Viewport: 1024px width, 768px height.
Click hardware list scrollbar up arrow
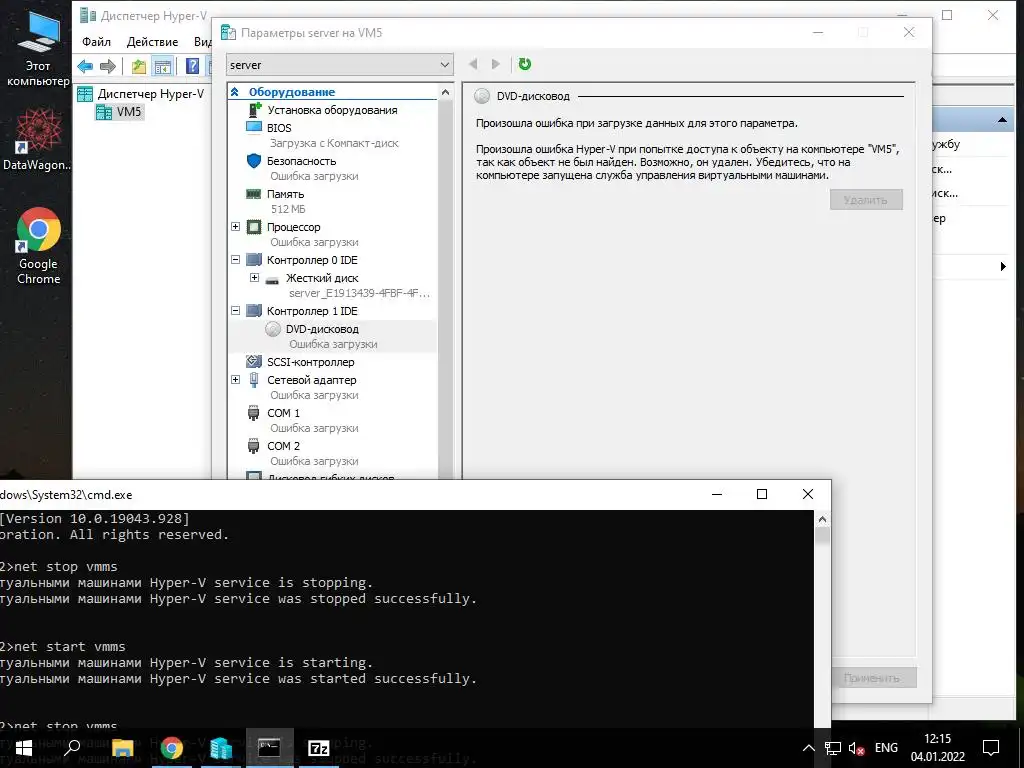pyautogui.click(x=445, y=93)
